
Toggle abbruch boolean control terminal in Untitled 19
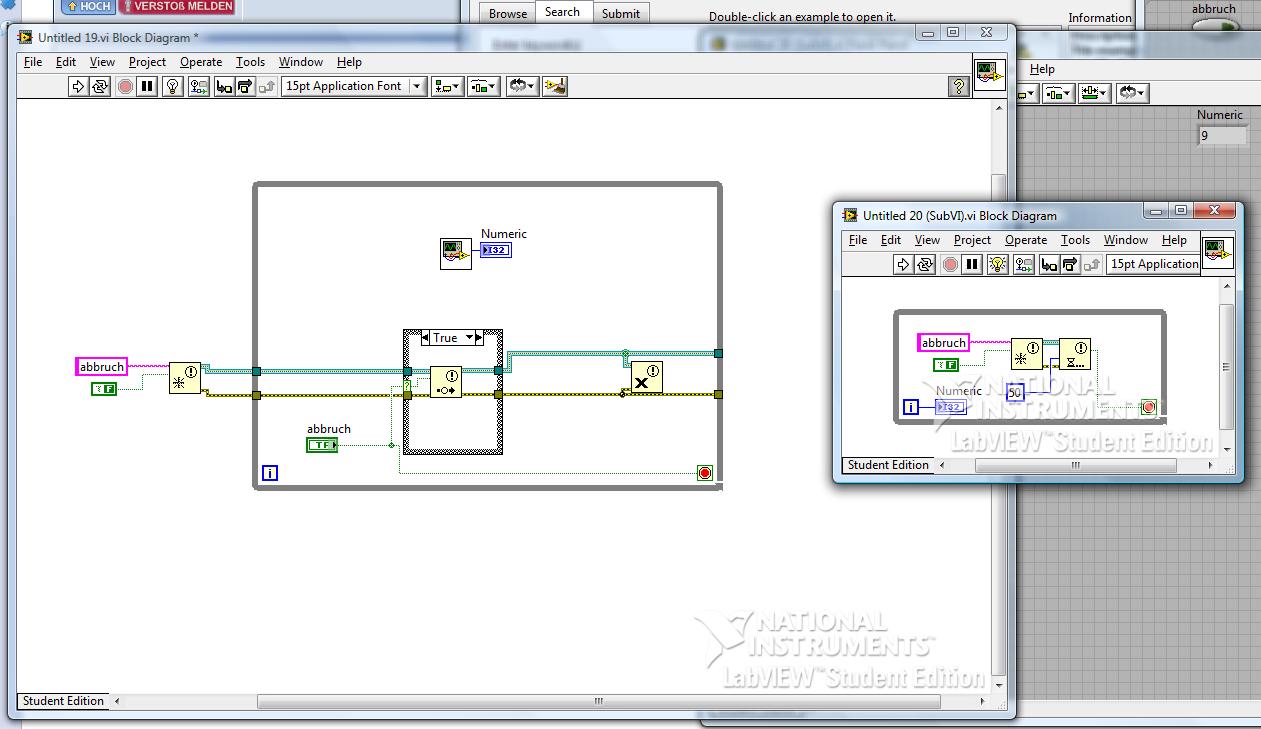(322, 445)
